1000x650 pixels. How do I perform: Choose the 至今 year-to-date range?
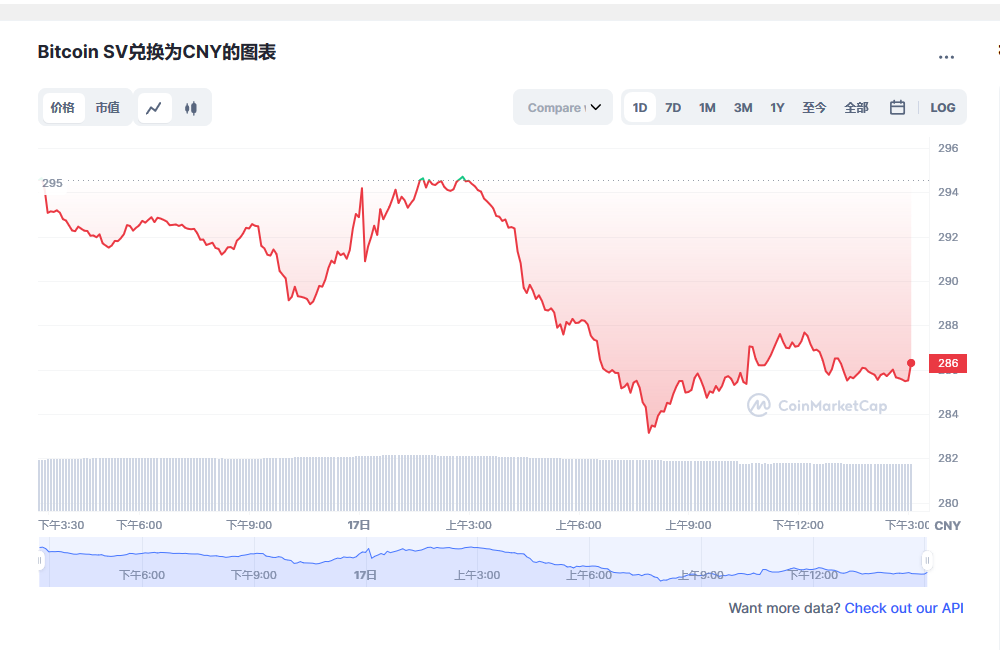814,107
